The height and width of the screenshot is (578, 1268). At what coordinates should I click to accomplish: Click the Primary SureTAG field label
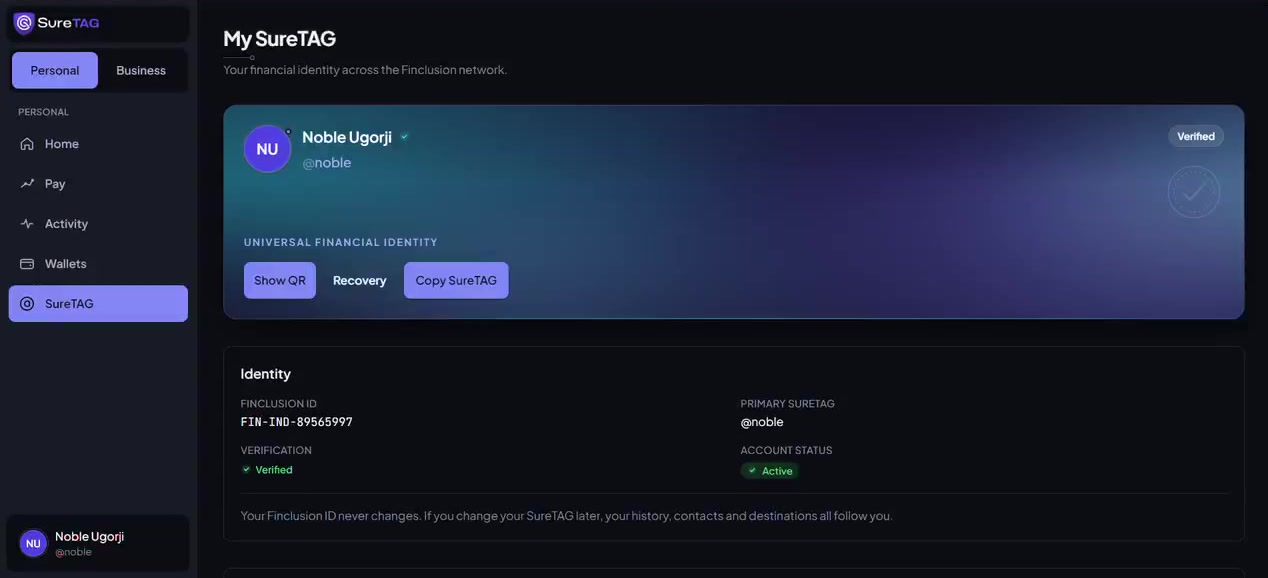788,404
